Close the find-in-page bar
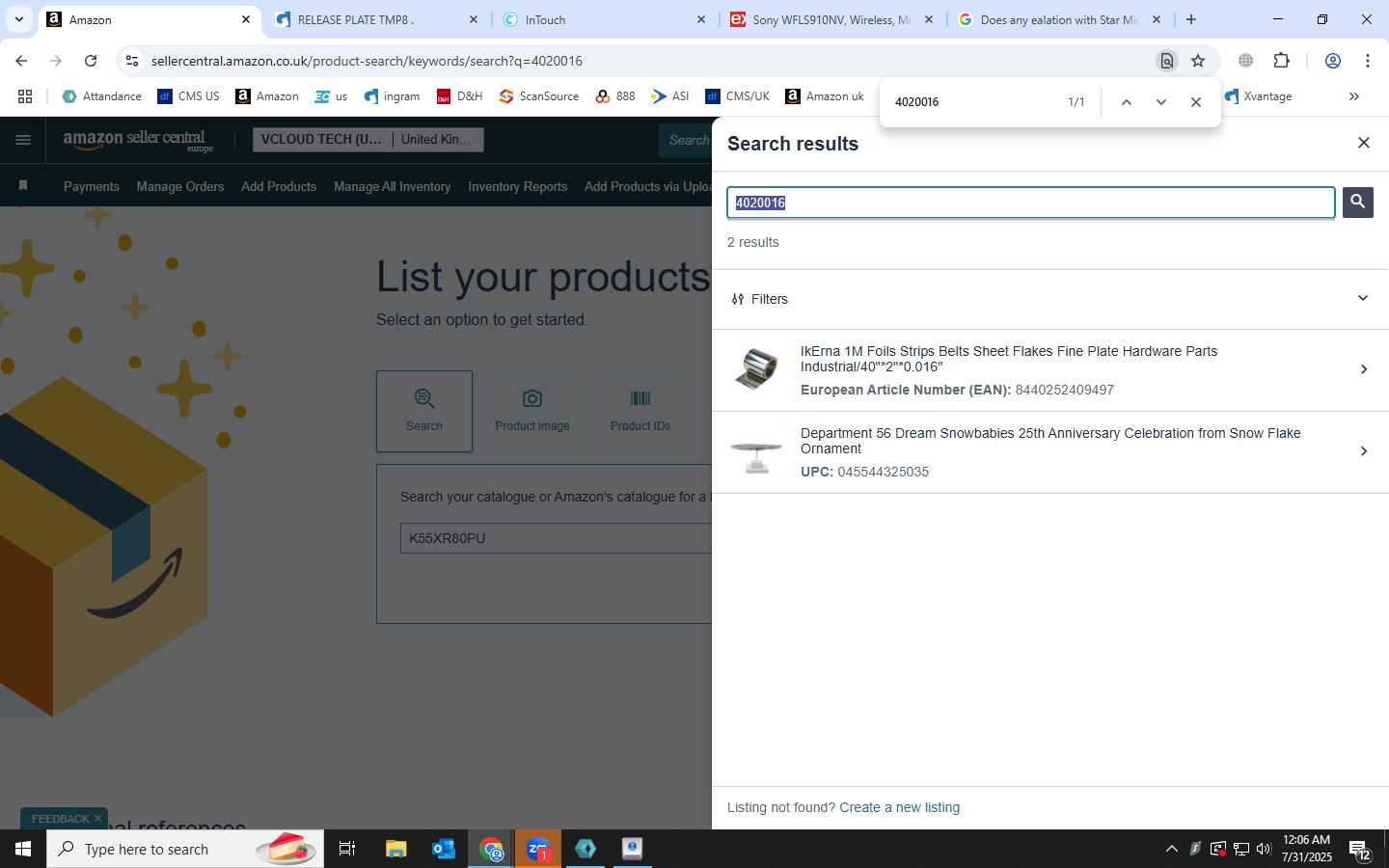Screen dimensions: 1389x868 point(1196,102)
